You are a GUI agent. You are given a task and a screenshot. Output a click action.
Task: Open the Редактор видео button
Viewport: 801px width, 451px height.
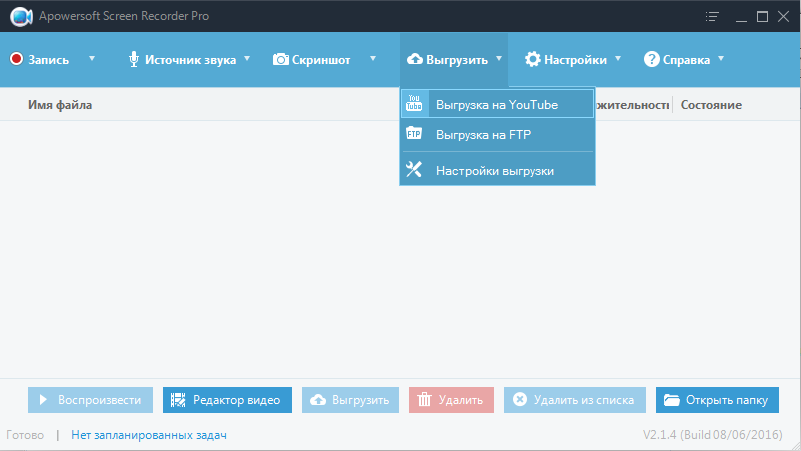pyautogui.click(x=227, y=400)
